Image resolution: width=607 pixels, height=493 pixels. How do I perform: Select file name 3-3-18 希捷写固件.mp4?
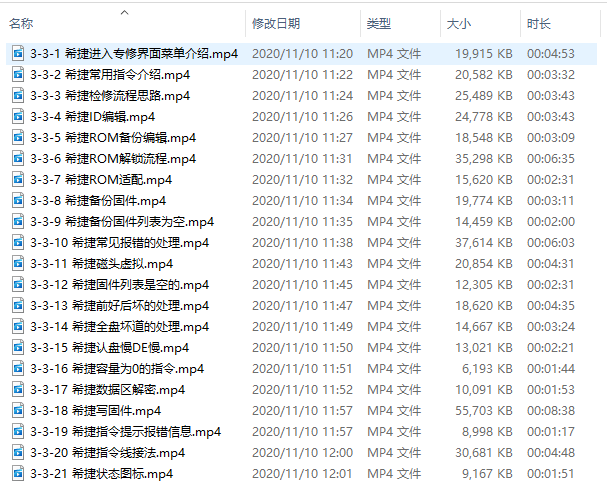96,411
